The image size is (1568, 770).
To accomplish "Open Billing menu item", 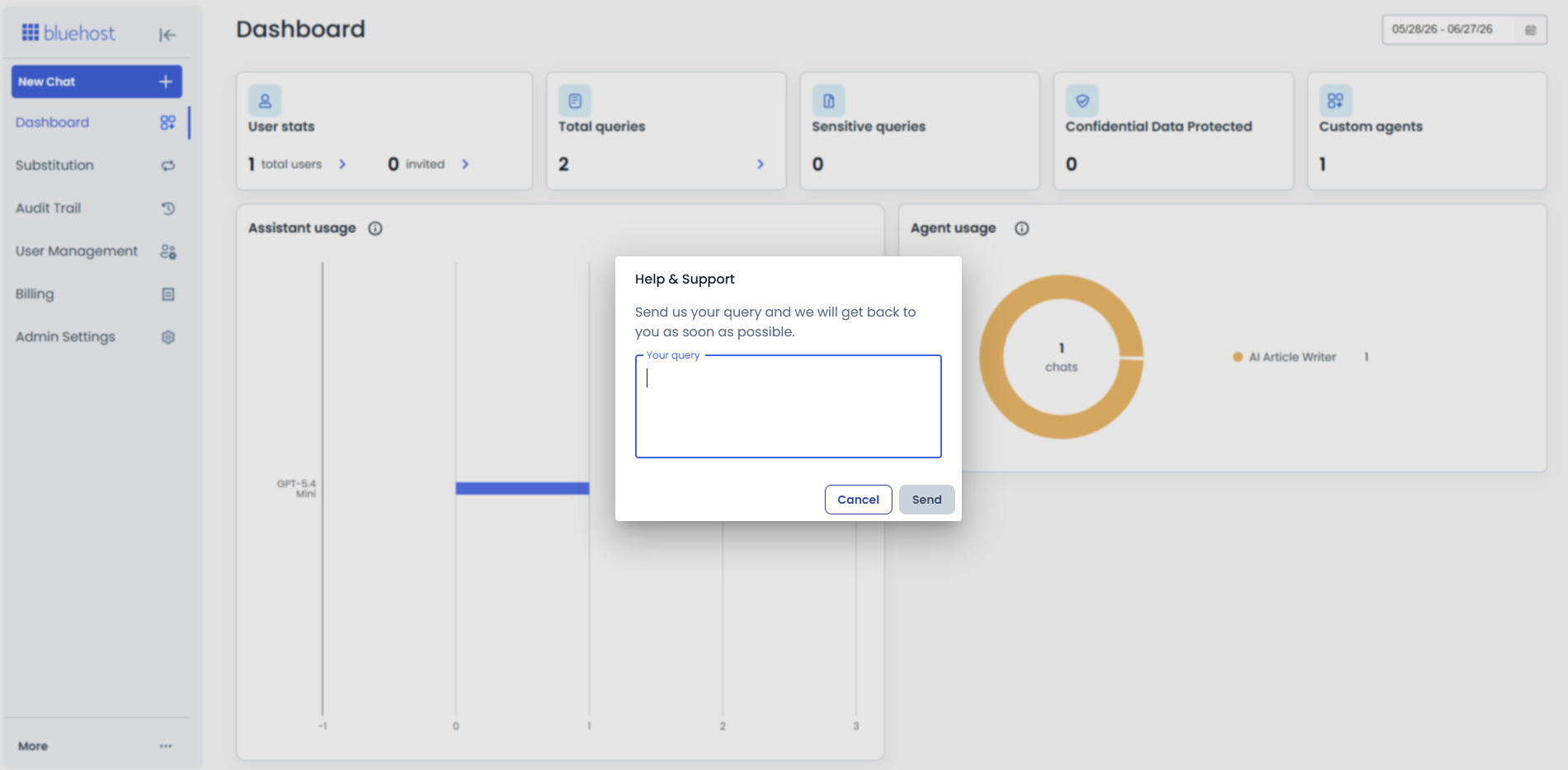I will click(x=97, y=294).
